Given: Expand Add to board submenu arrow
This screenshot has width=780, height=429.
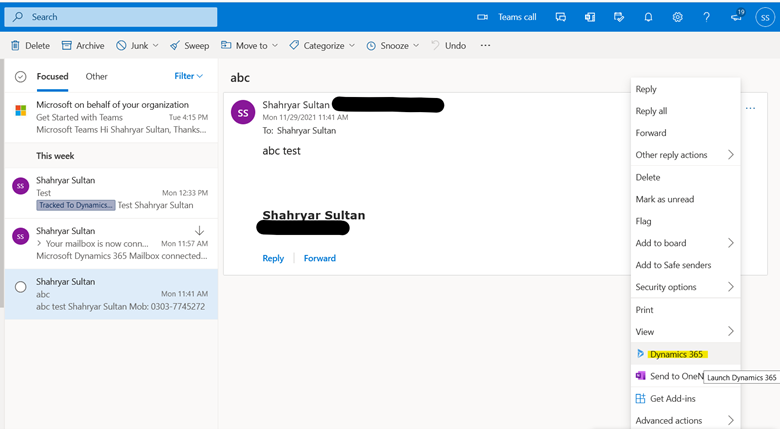Looking at the screenshot, I should (731, 243).
